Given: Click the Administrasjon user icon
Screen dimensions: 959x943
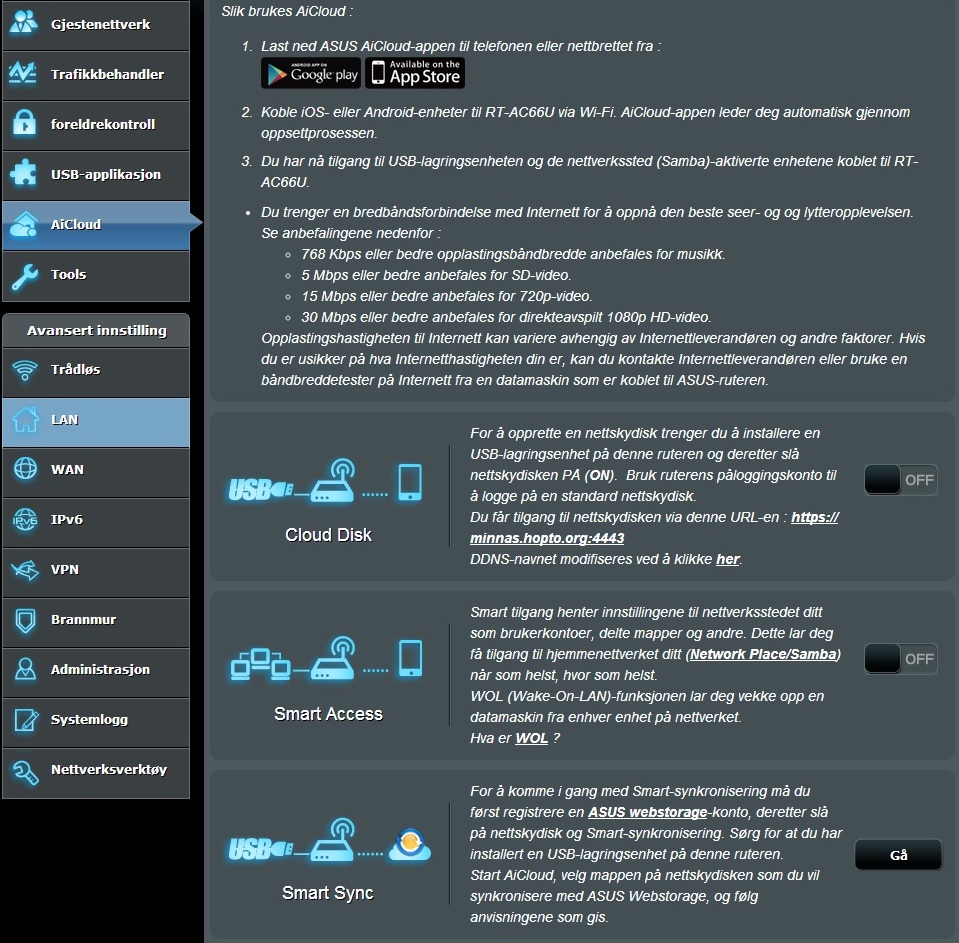Looking at the screenshot, I should click(x=25, y=669).
